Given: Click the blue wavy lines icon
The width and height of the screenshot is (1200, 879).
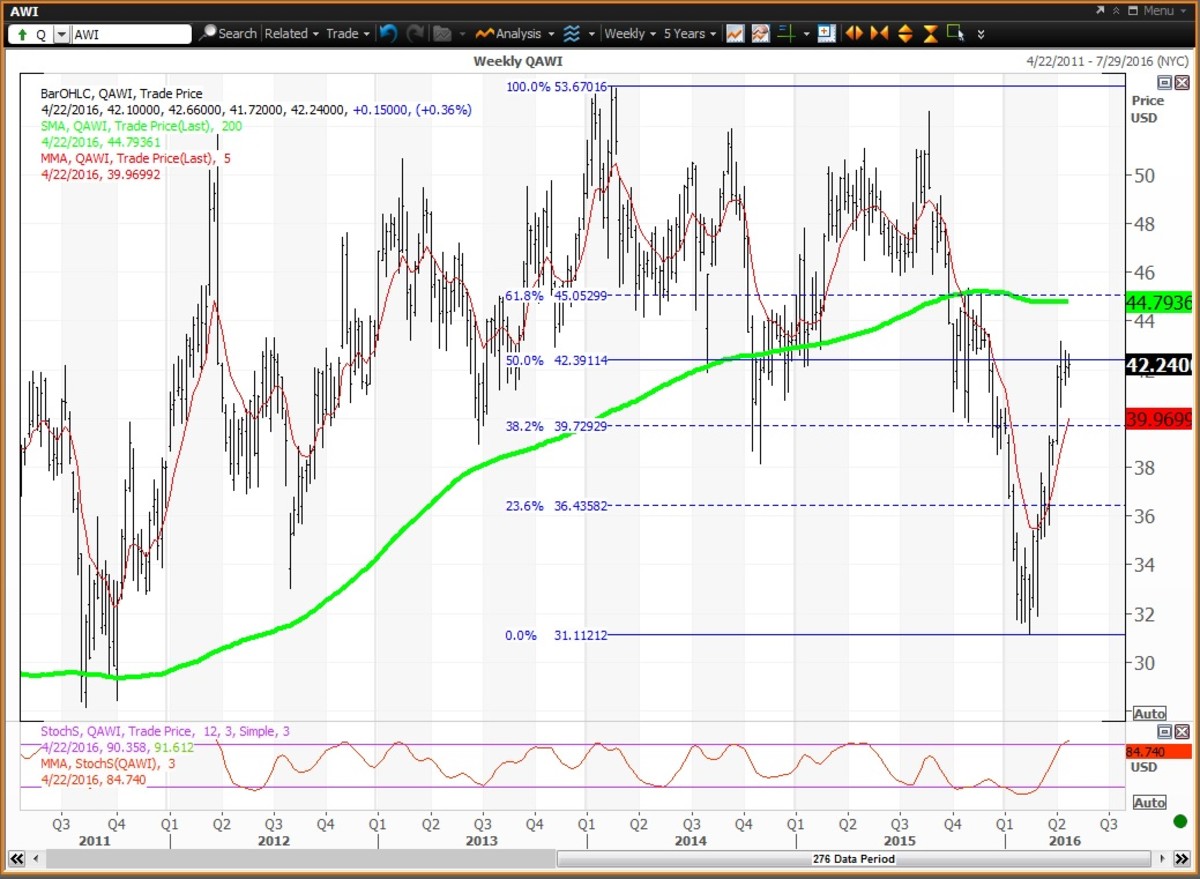Looking at the screenshot, I should click(571, 34).
